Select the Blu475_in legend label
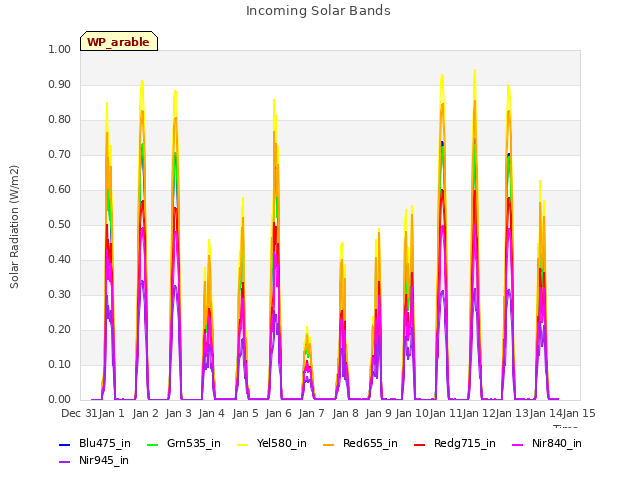Screen dimensions: 640x480 (x=105, y=444)
